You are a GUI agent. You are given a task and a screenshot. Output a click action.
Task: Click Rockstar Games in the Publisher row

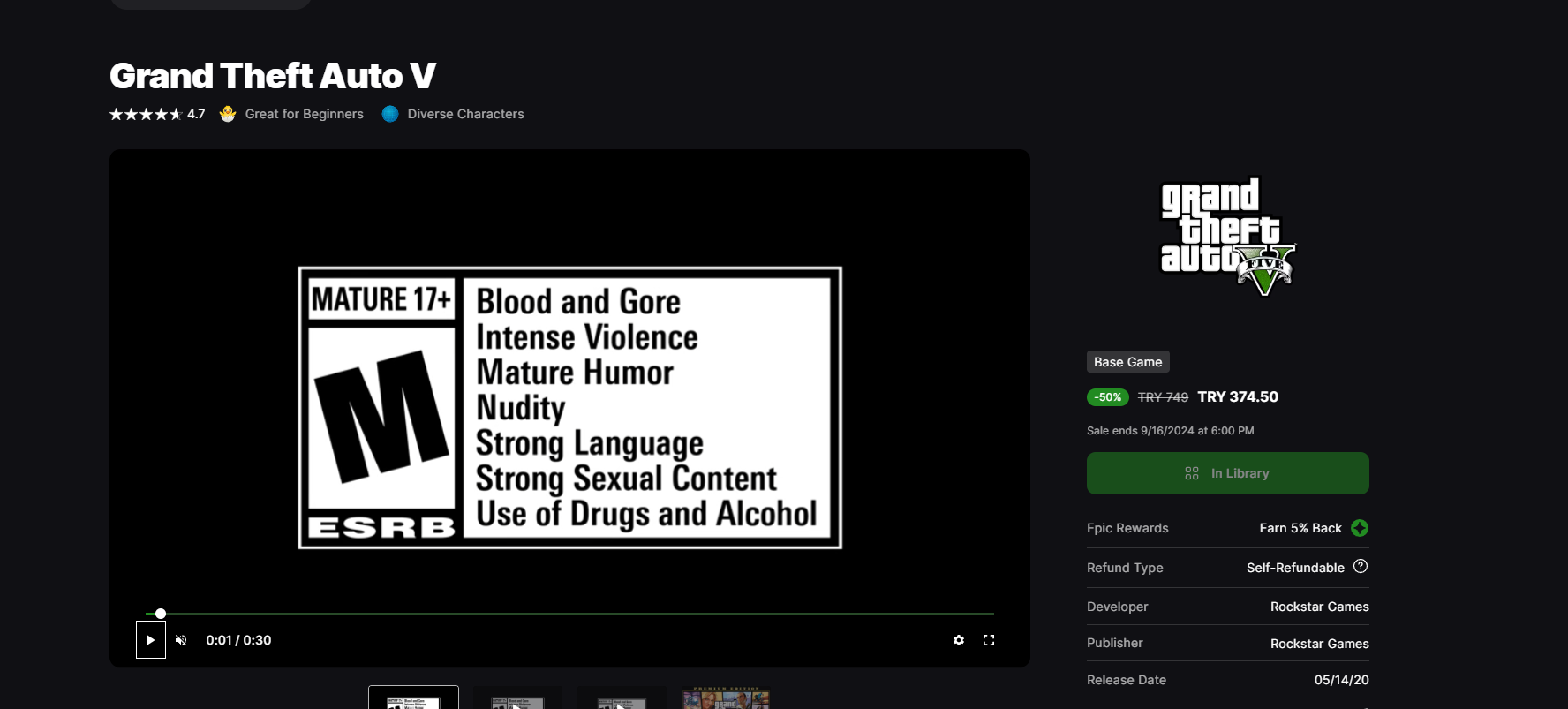click(1320, 644)
